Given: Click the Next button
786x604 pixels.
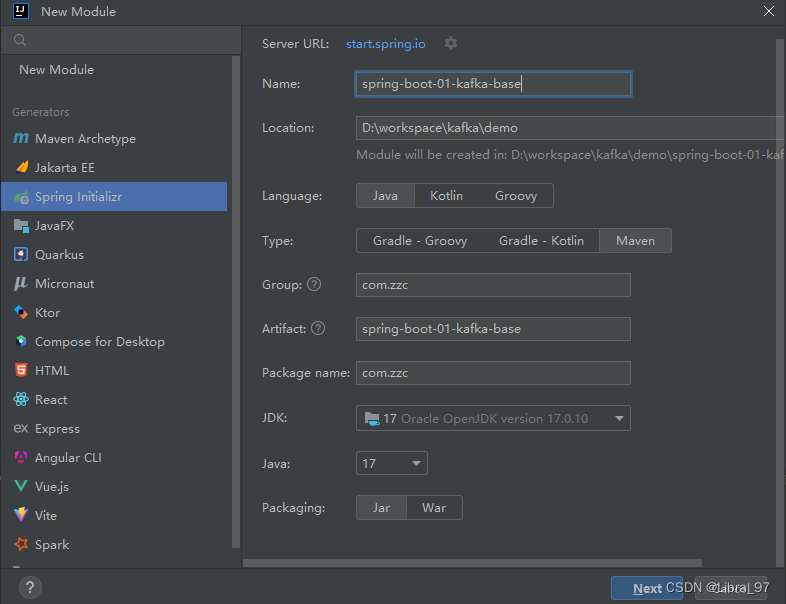Looking at the screenshot, I should [647, 588].
